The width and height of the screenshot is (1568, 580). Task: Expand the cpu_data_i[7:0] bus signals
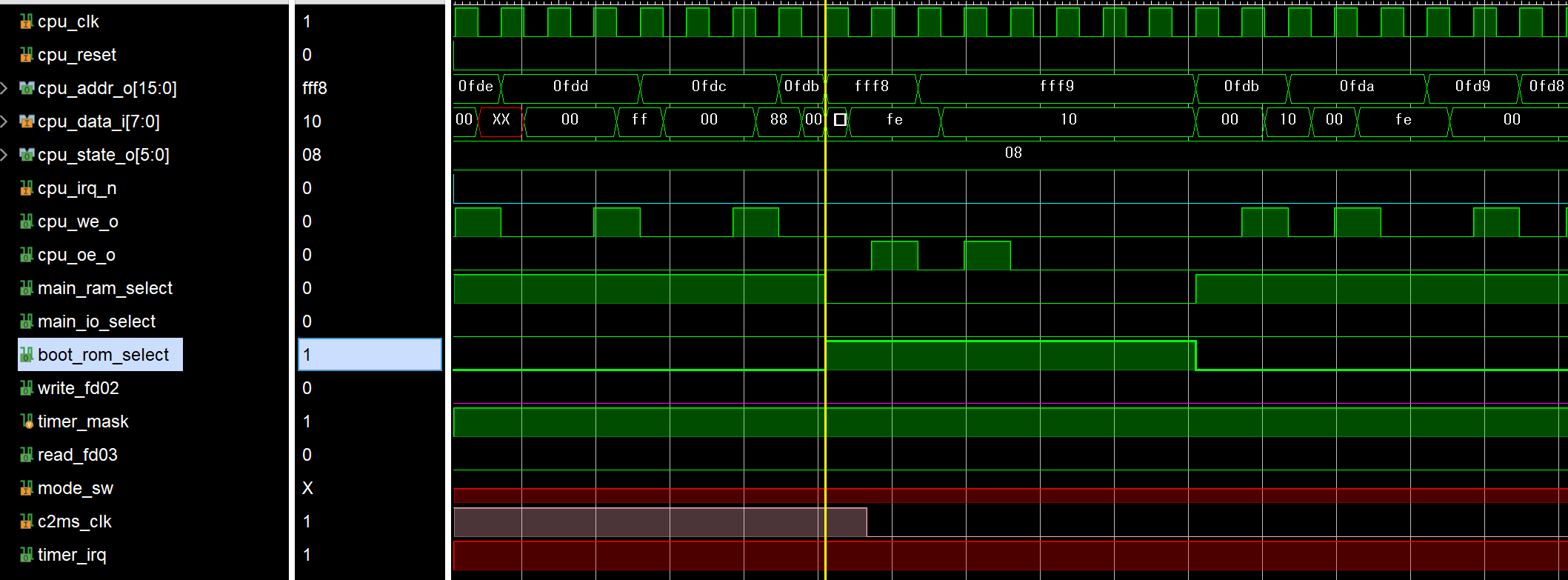click(4, 122)
